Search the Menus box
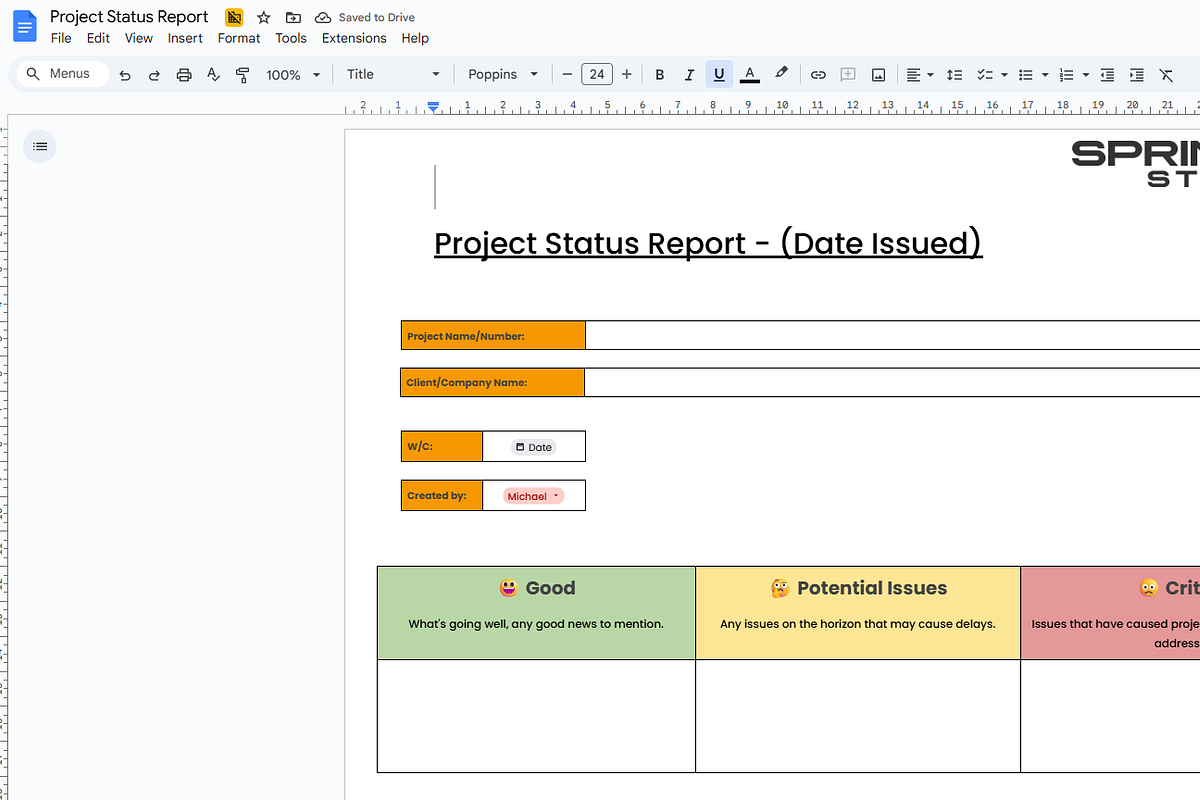This screenshot has width=1200, height=800. [62, 74]
